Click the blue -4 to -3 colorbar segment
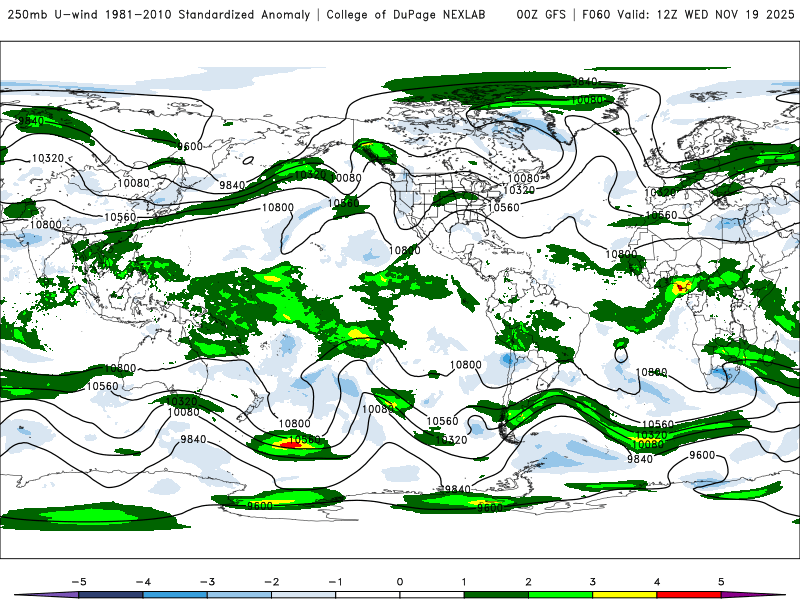This screenshot has width=800, height=600. (175, 595)
